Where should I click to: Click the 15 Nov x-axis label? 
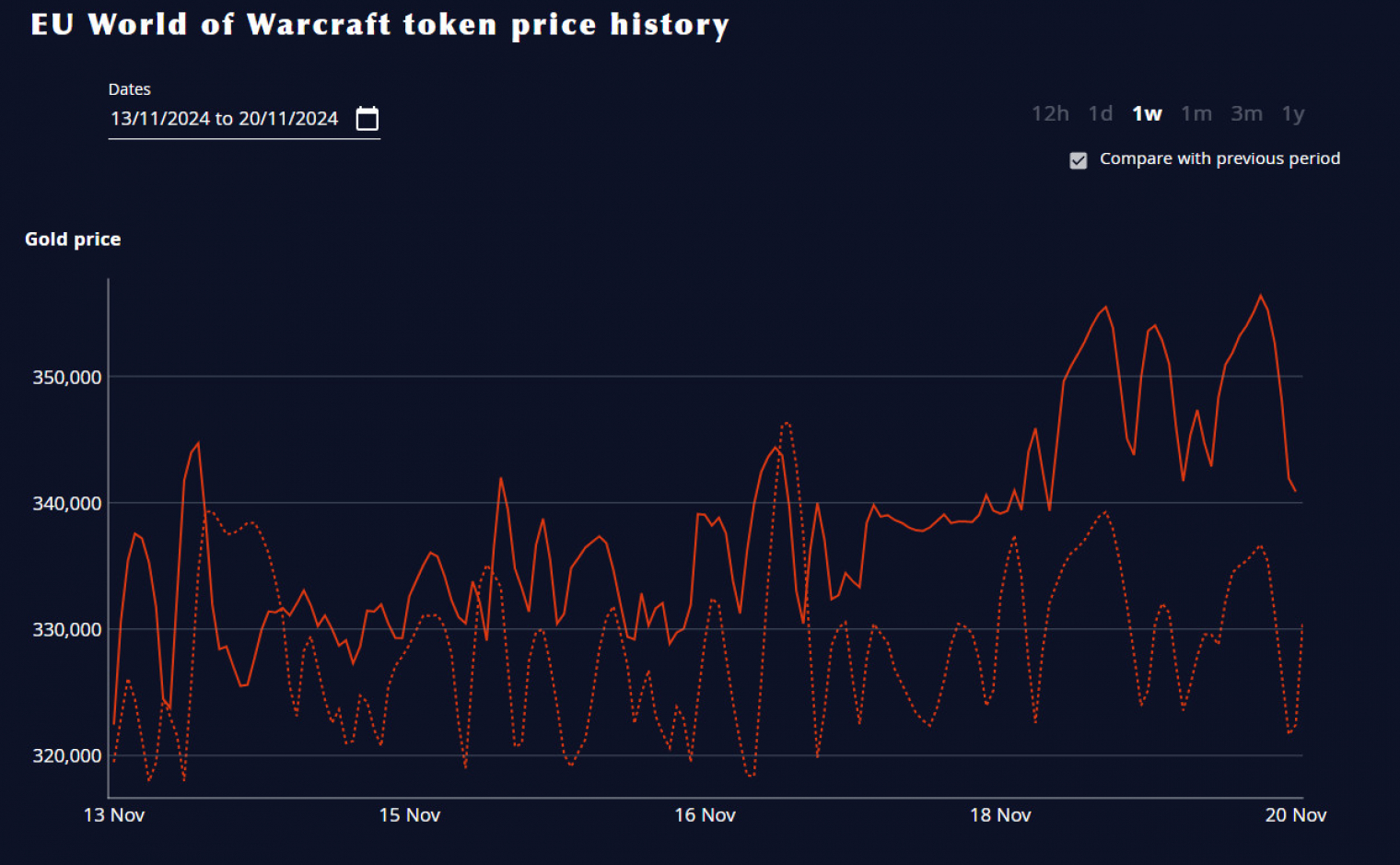(410, 815)
